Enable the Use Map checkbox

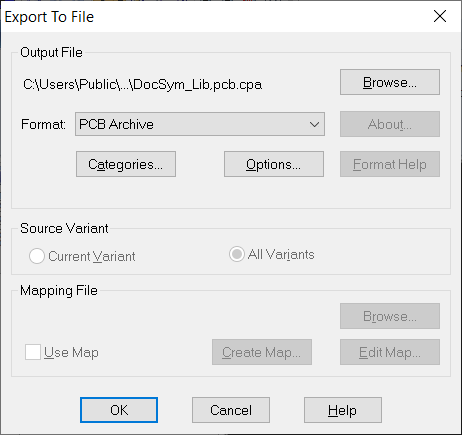click(33, 352)
